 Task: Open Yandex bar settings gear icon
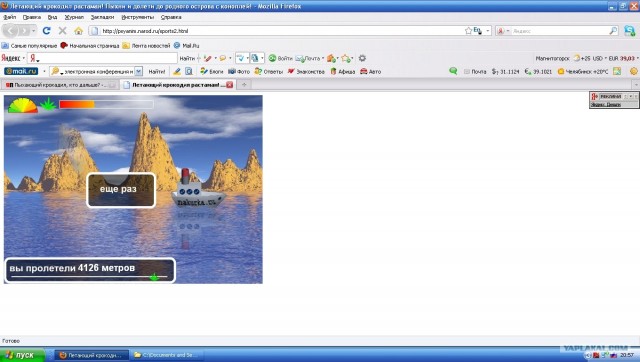click(x=362, y=58)
